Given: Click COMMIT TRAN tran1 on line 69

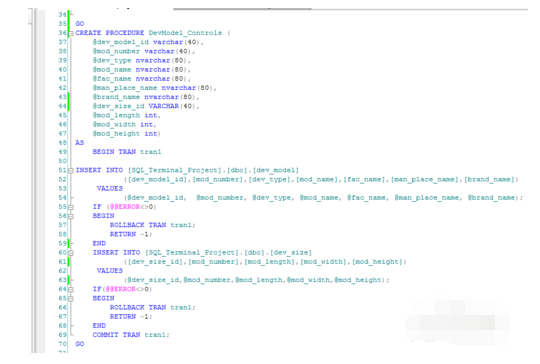Looking at the screenshot, I should click(x=129, y=335).
